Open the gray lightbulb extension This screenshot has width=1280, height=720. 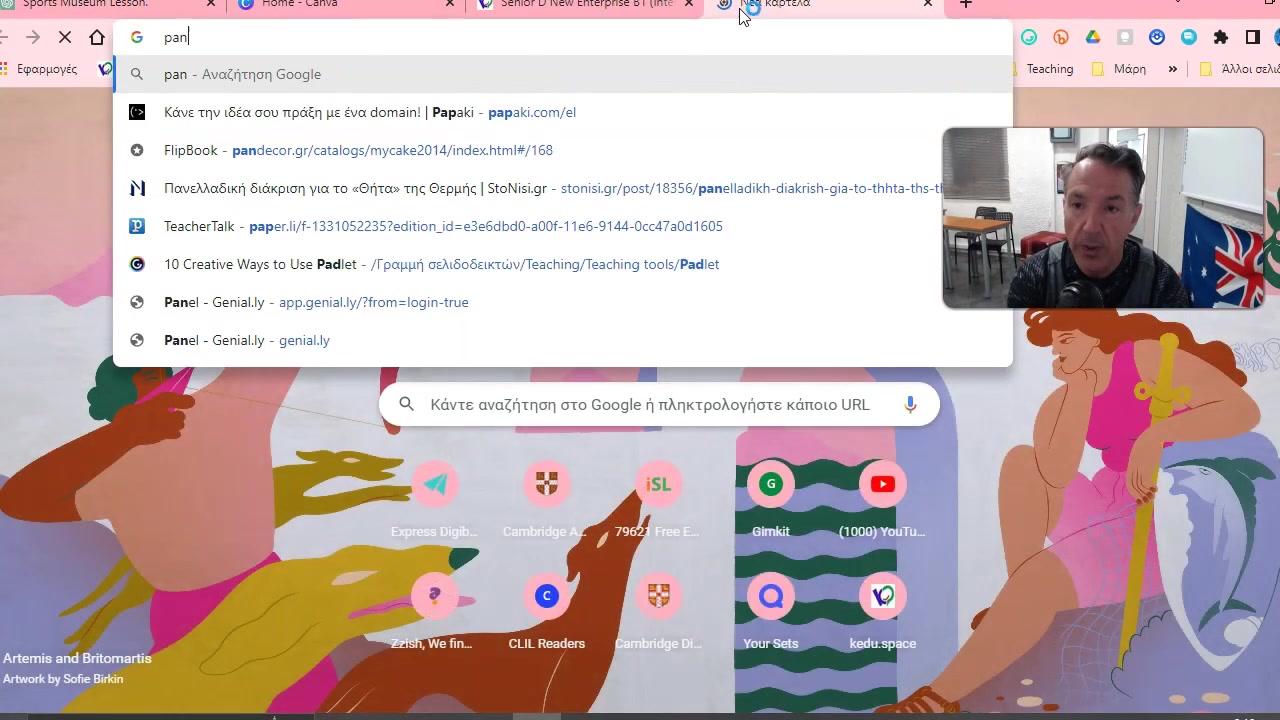(1125, 37)
